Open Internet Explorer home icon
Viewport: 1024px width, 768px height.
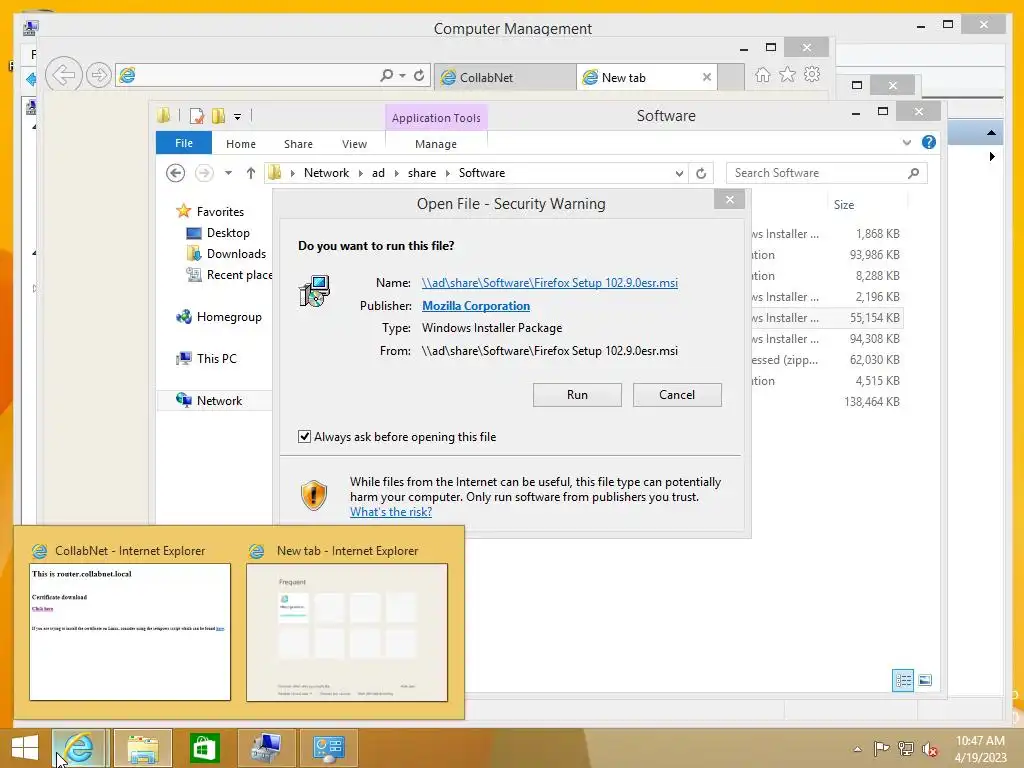pos(762,75)
